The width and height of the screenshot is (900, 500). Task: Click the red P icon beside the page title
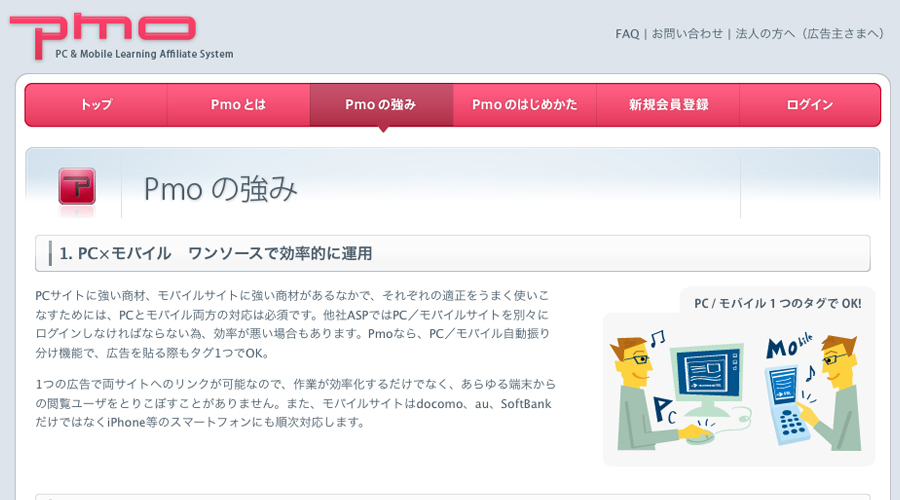76,185
